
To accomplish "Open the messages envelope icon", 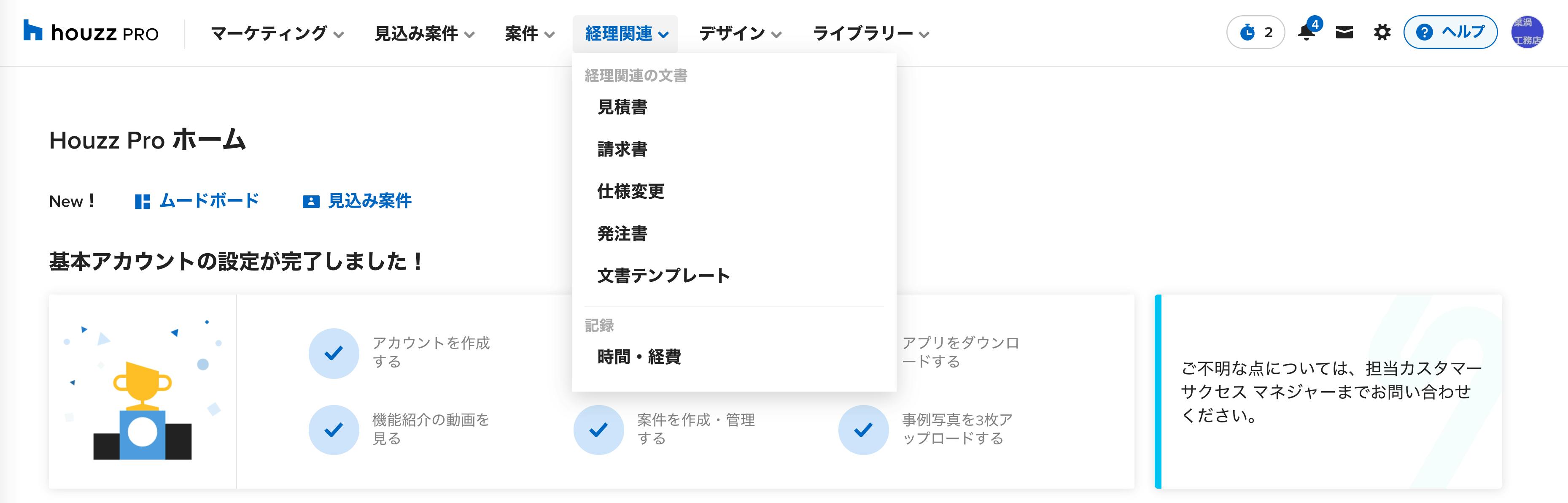I will 1344,32.
